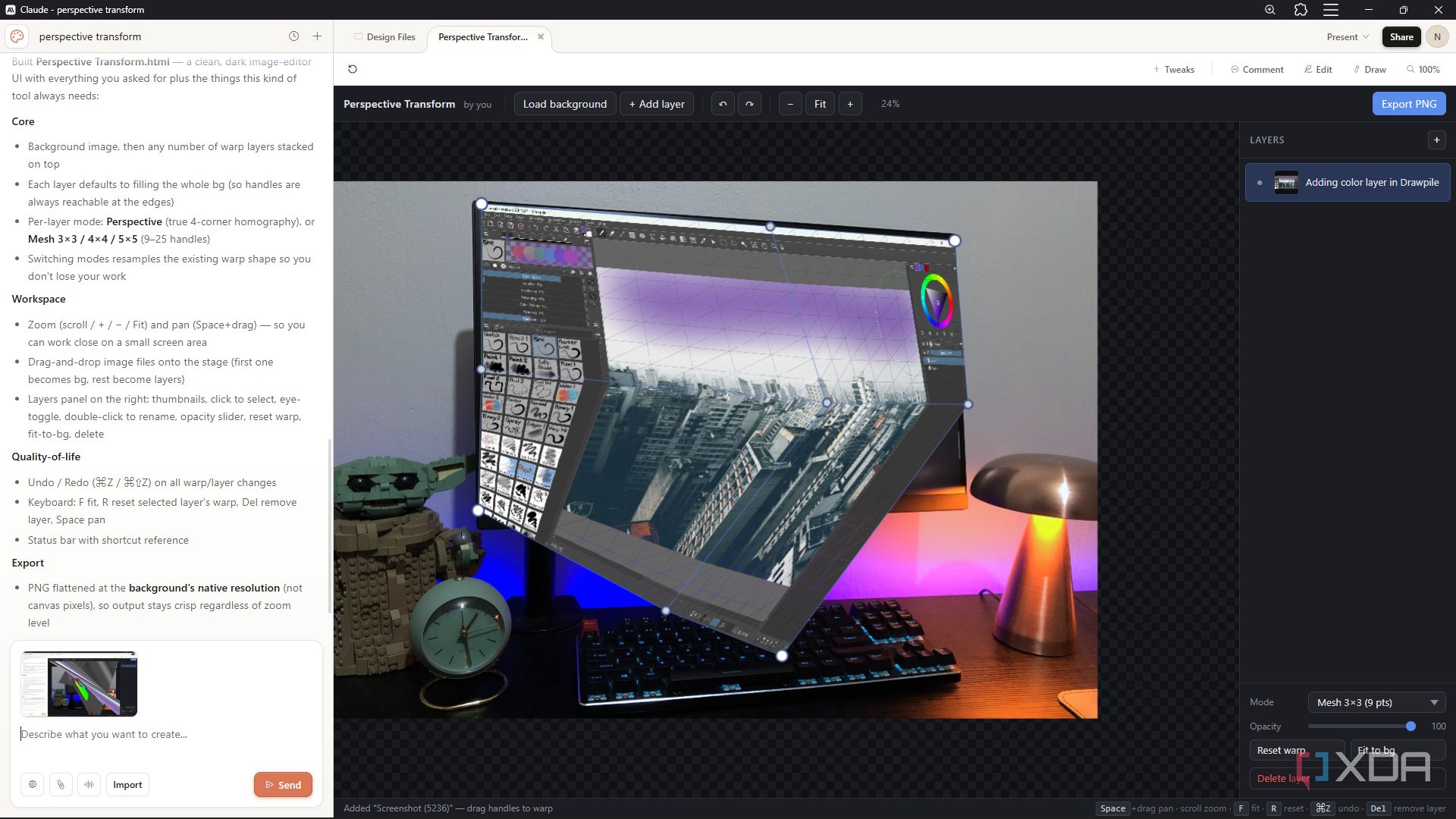
Task: Start voice input with waveform icon
Action: (89, 785)
